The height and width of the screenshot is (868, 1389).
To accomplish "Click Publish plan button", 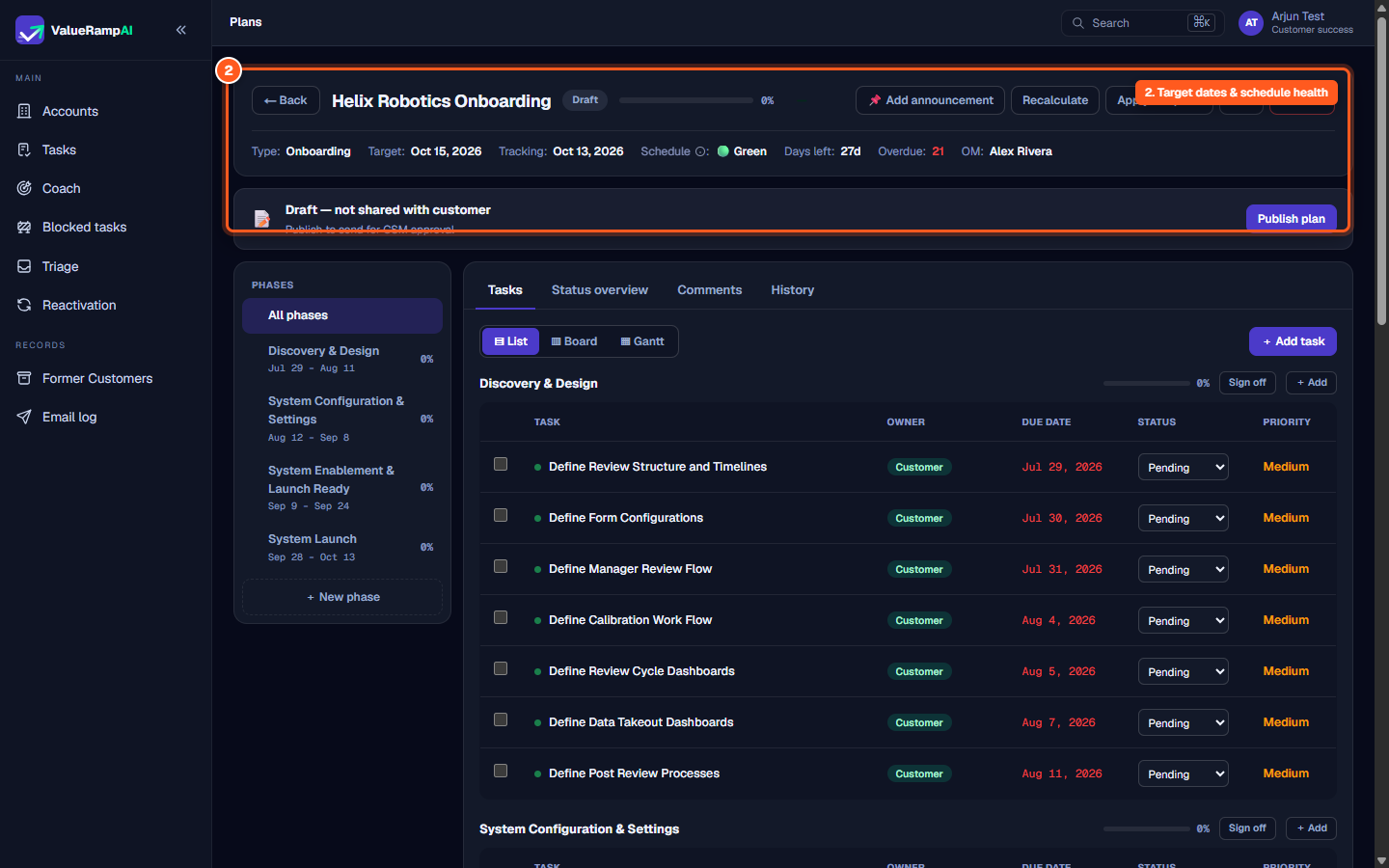I will point(1291,219).
